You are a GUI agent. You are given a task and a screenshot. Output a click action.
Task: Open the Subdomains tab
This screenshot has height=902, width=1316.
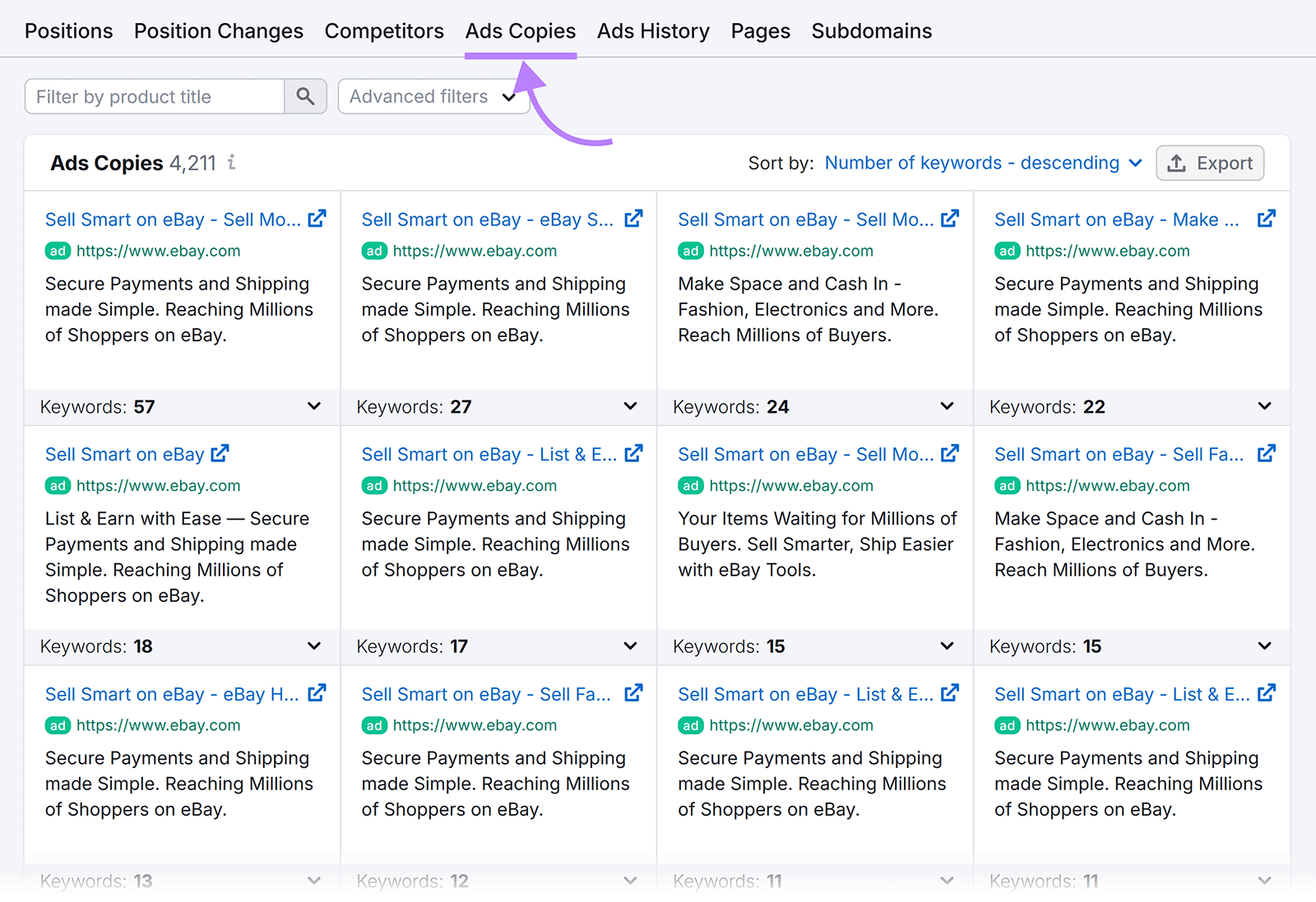pos(872,31)
